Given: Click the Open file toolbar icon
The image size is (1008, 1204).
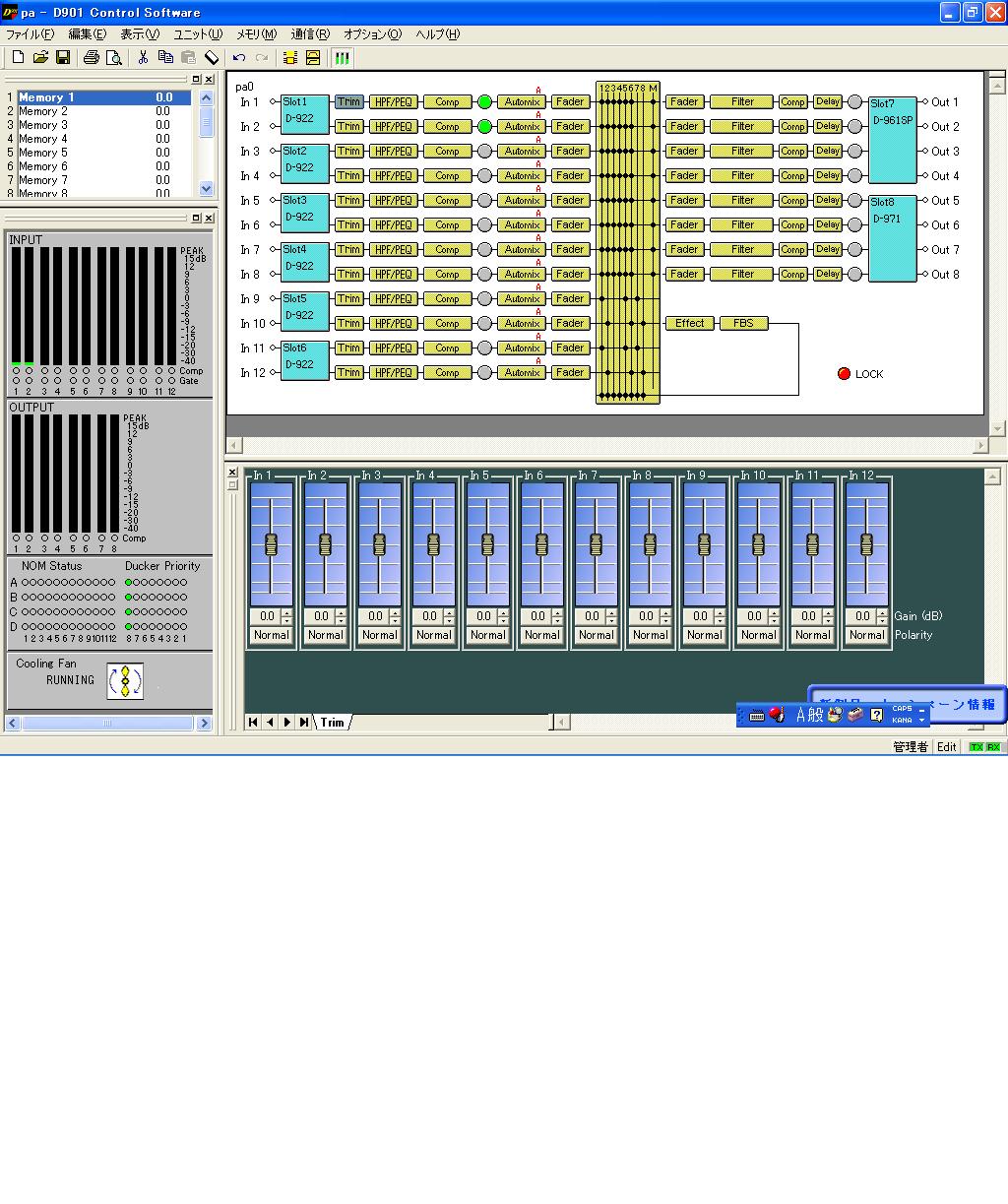Looking at the screenshot, I should coord(40,58).
